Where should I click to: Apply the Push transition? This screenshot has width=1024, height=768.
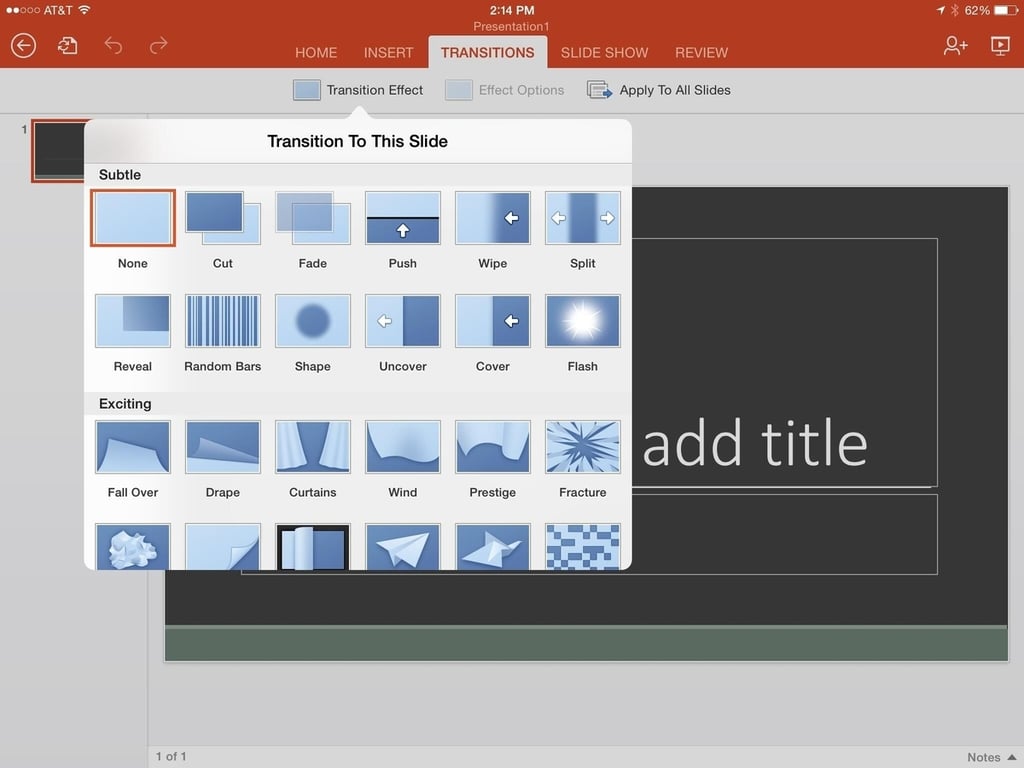403,218
